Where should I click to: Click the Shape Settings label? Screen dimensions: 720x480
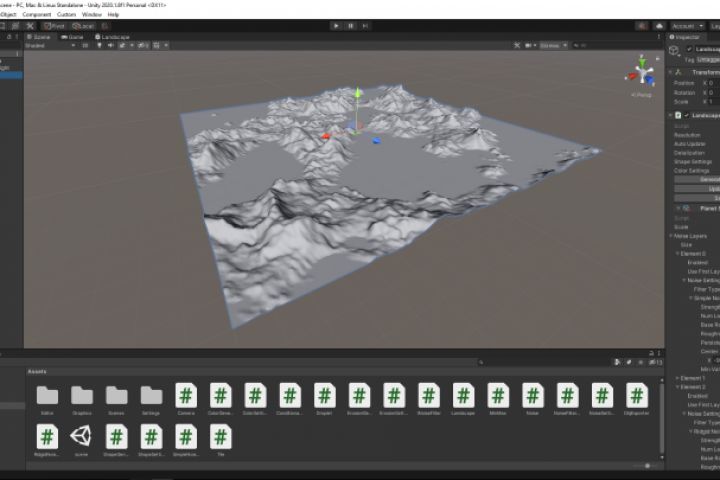click(693, 162)
